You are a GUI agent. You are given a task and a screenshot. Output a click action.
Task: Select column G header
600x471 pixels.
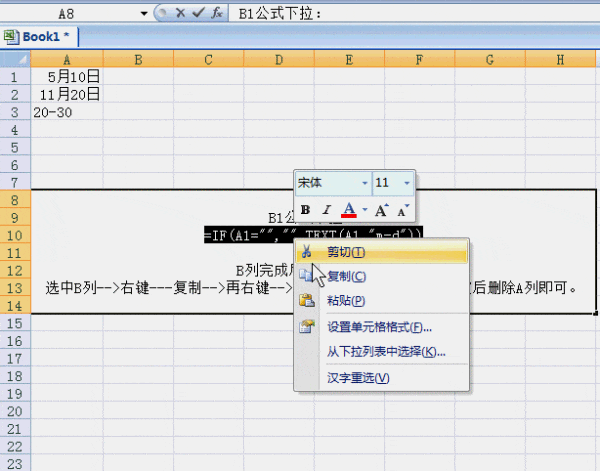pos(490,60)
